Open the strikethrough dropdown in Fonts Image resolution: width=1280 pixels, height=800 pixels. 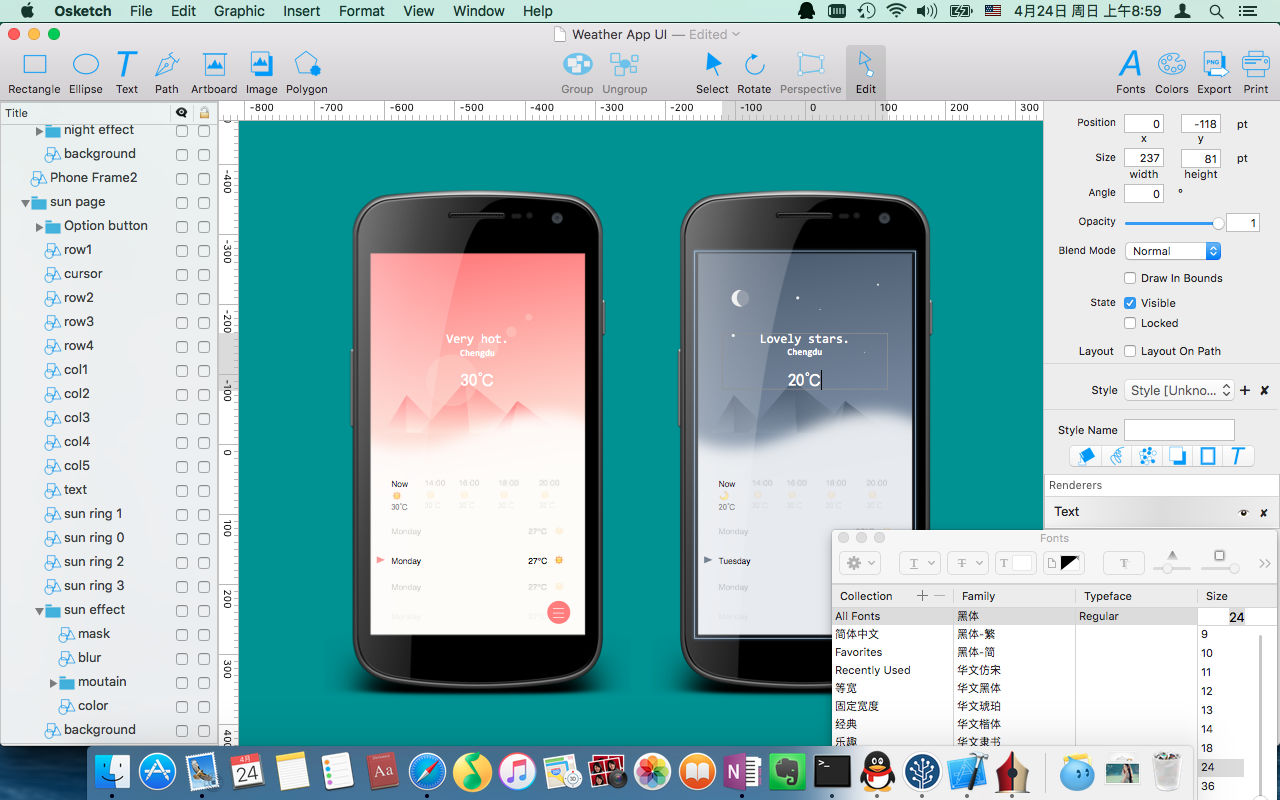pyautogui.click(x=967, y=564)
